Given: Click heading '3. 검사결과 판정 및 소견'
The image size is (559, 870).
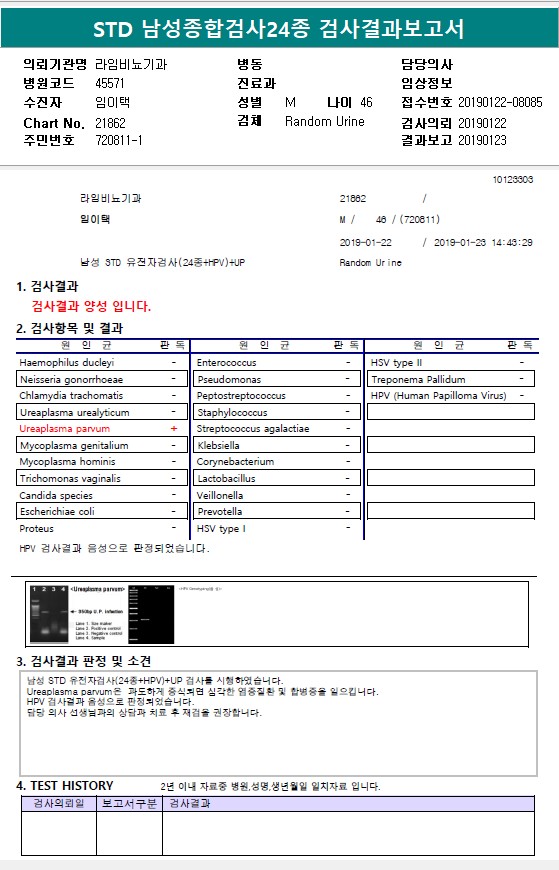Looking at the screenshot, I should click(83, 661).
